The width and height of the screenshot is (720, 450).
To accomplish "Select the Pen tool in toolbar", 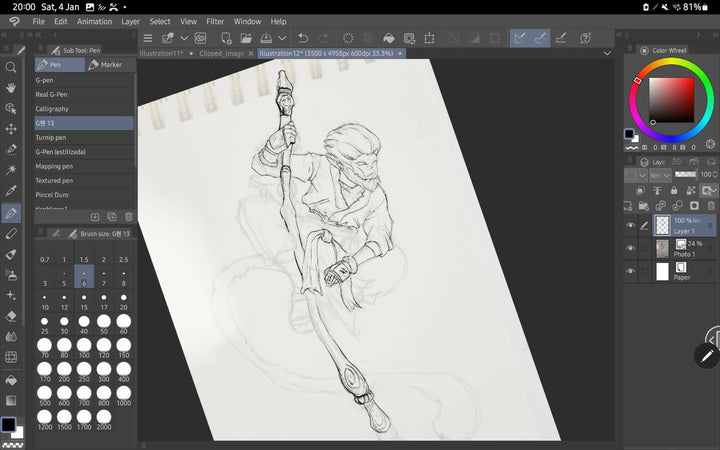I will coord(11,213).
